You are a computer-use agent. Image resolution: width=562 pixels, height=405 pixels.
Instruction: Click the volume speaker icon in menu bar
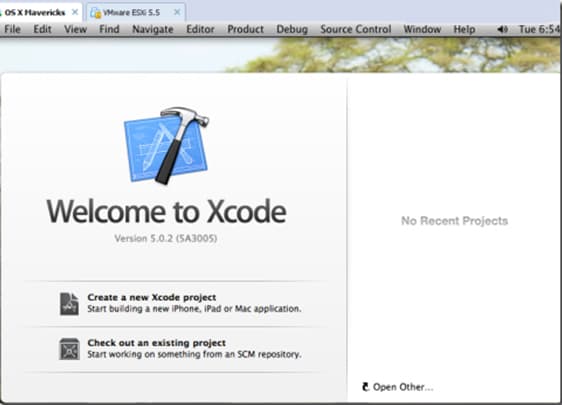(x=503, y=29)
